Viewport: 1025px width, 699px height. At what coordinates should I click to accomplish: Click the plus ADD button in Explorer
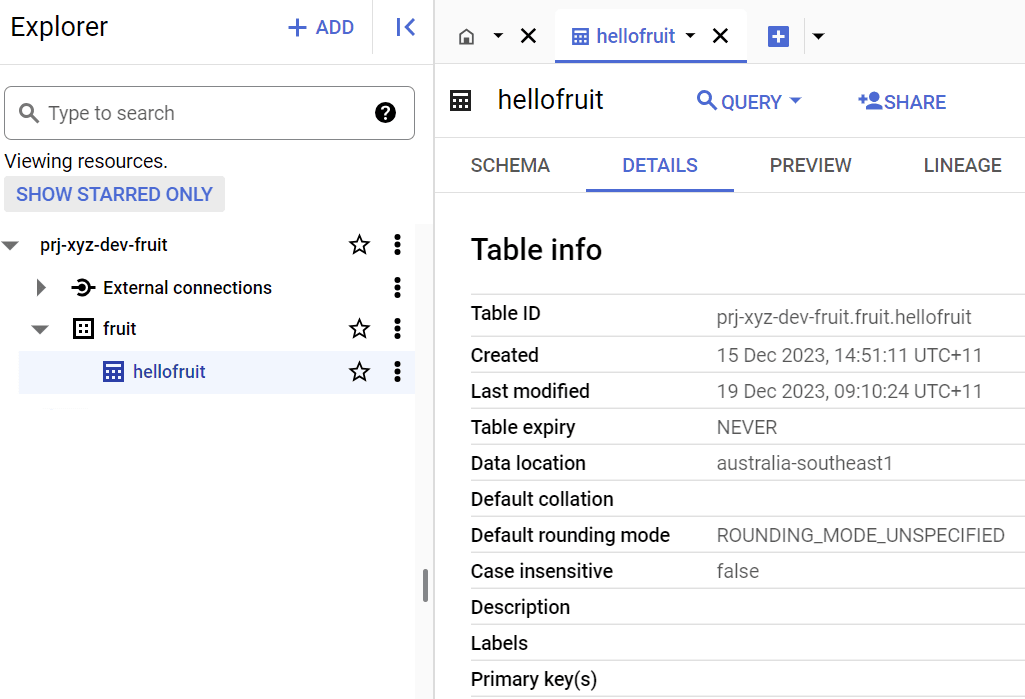click(x=321, y=27)
